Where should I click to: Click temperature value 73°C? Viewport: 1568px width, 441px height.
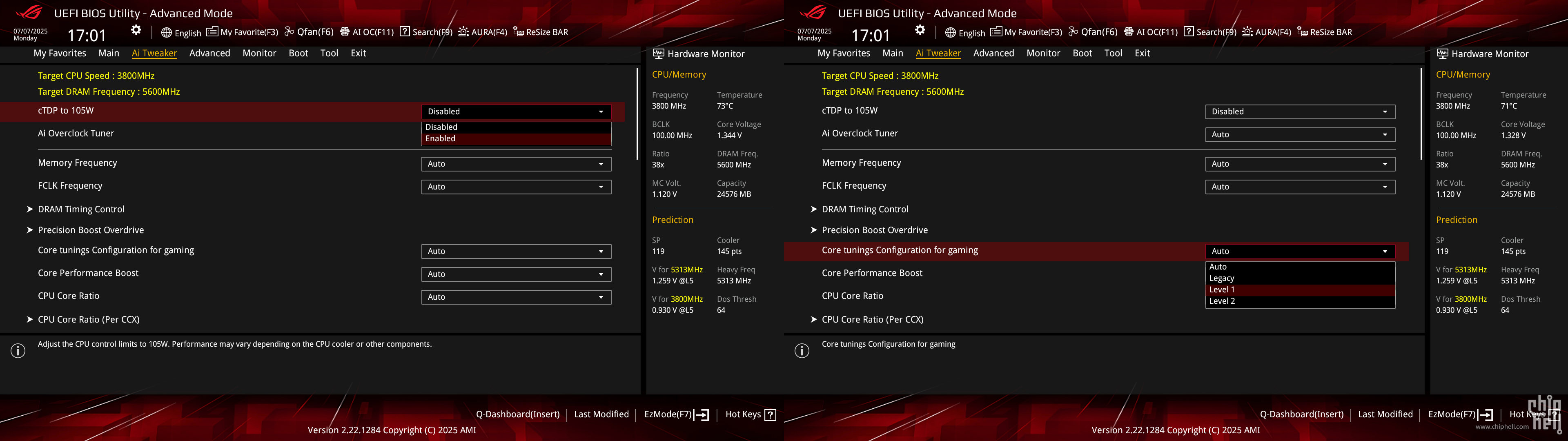click(x=725, y=106)
